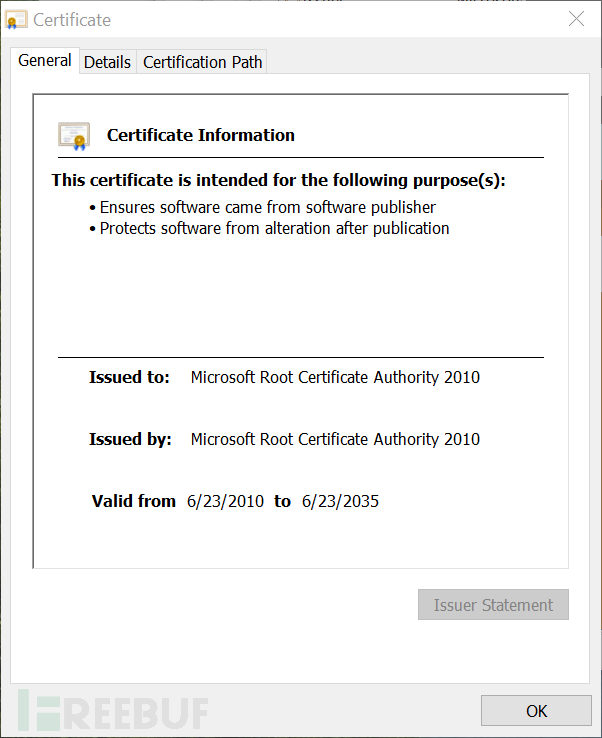Click the 'Issued by:' label

pos(130,439)
